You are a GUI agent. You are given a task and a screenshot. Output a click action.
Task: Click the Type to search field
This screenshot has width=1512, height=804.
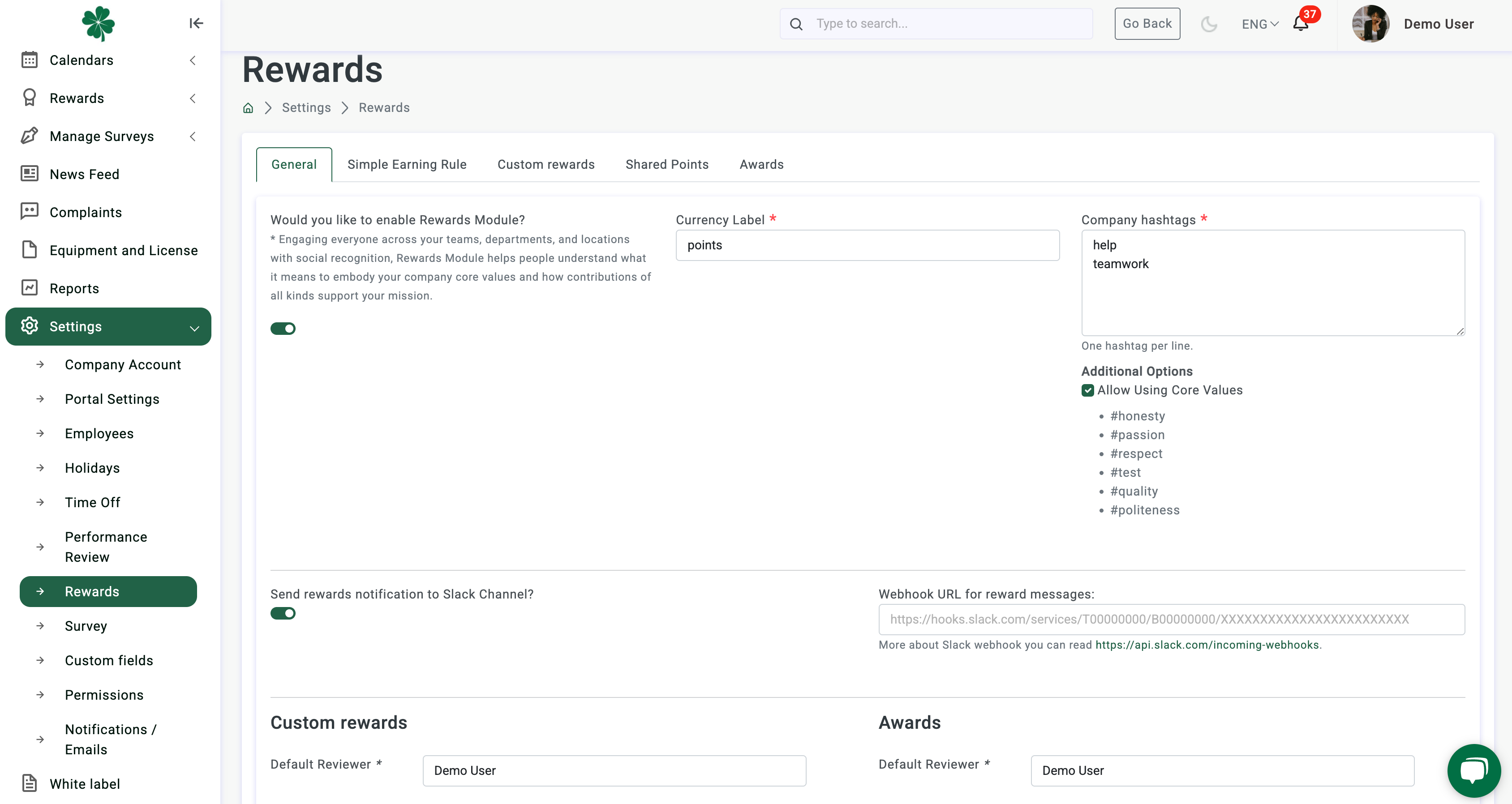click(936, 23)
